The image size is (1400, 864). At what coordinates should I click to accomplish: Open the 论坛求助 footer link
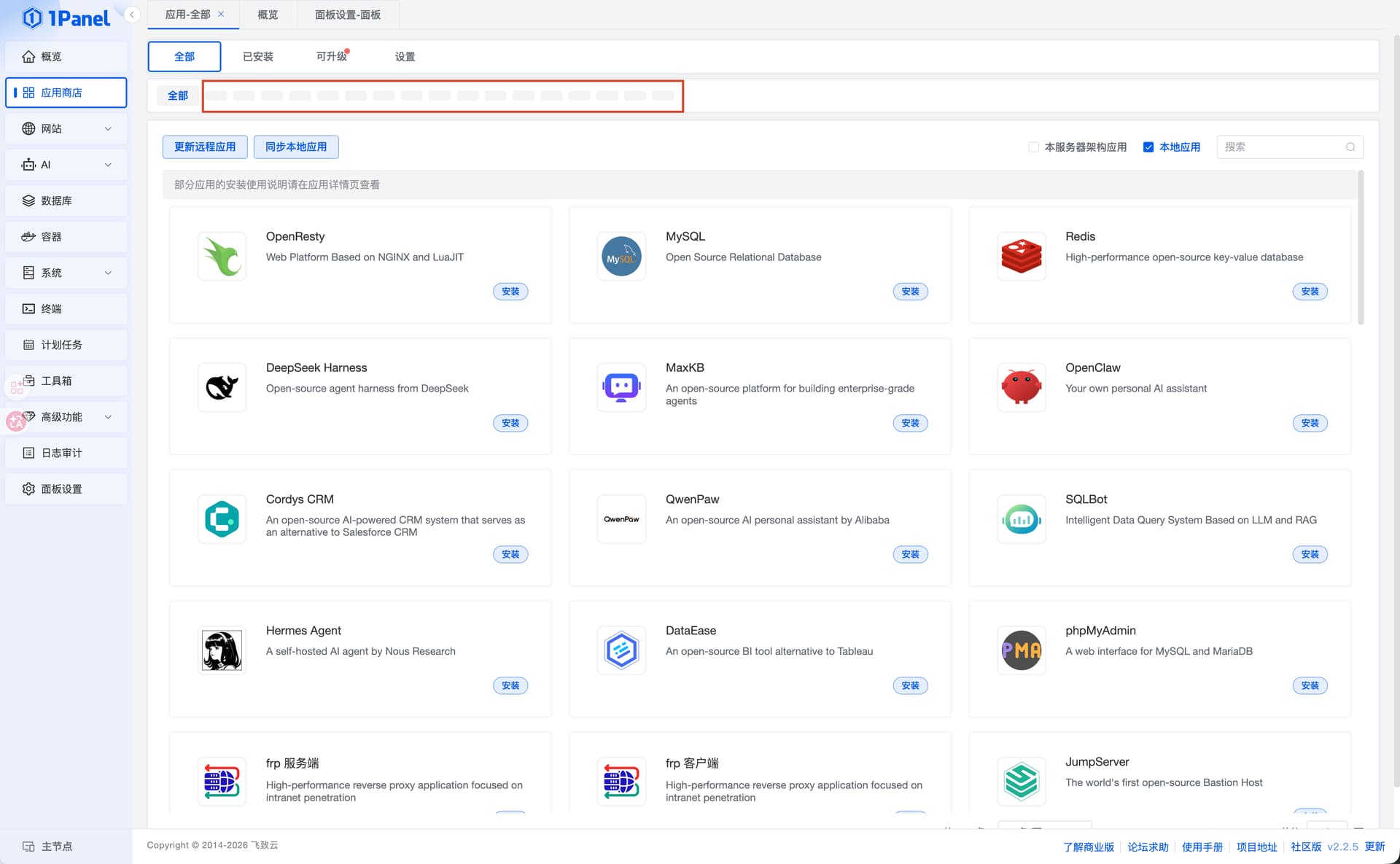[1148, 847]
